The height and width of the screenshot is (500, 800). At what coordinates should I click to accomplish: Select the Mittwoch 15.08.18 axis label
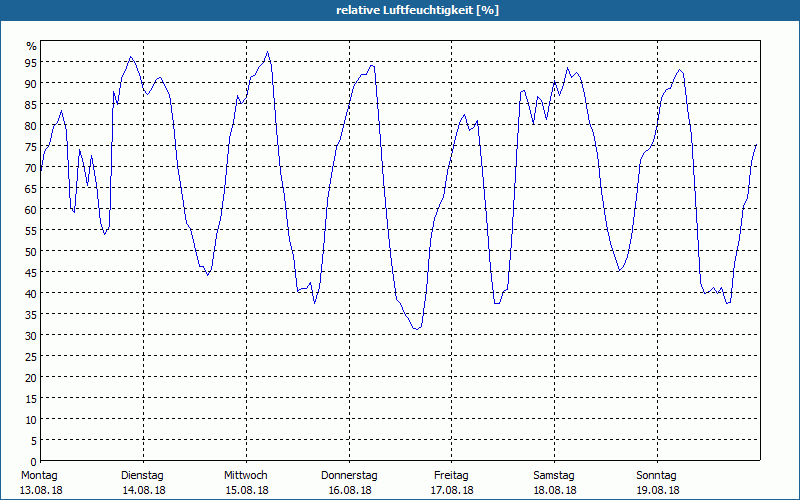(246, 483)
